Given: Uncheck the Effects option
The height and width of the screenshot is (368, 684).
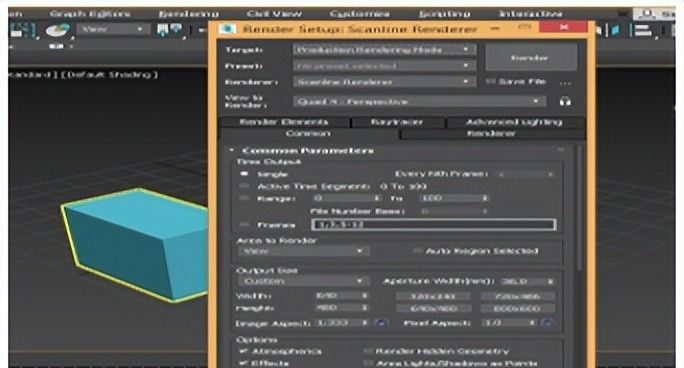Looking at the screenshot, I should (243, 363).
